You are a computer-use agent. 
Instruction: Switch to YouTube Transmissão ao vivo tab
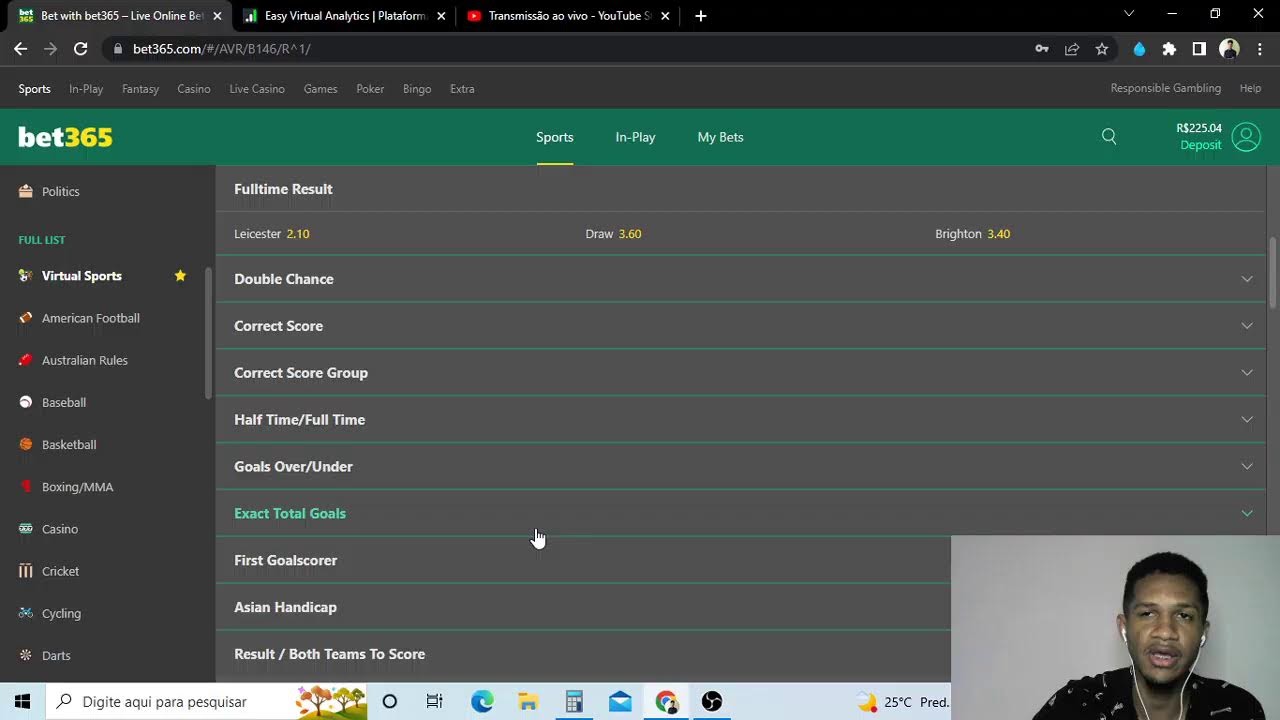coord(568,16)
